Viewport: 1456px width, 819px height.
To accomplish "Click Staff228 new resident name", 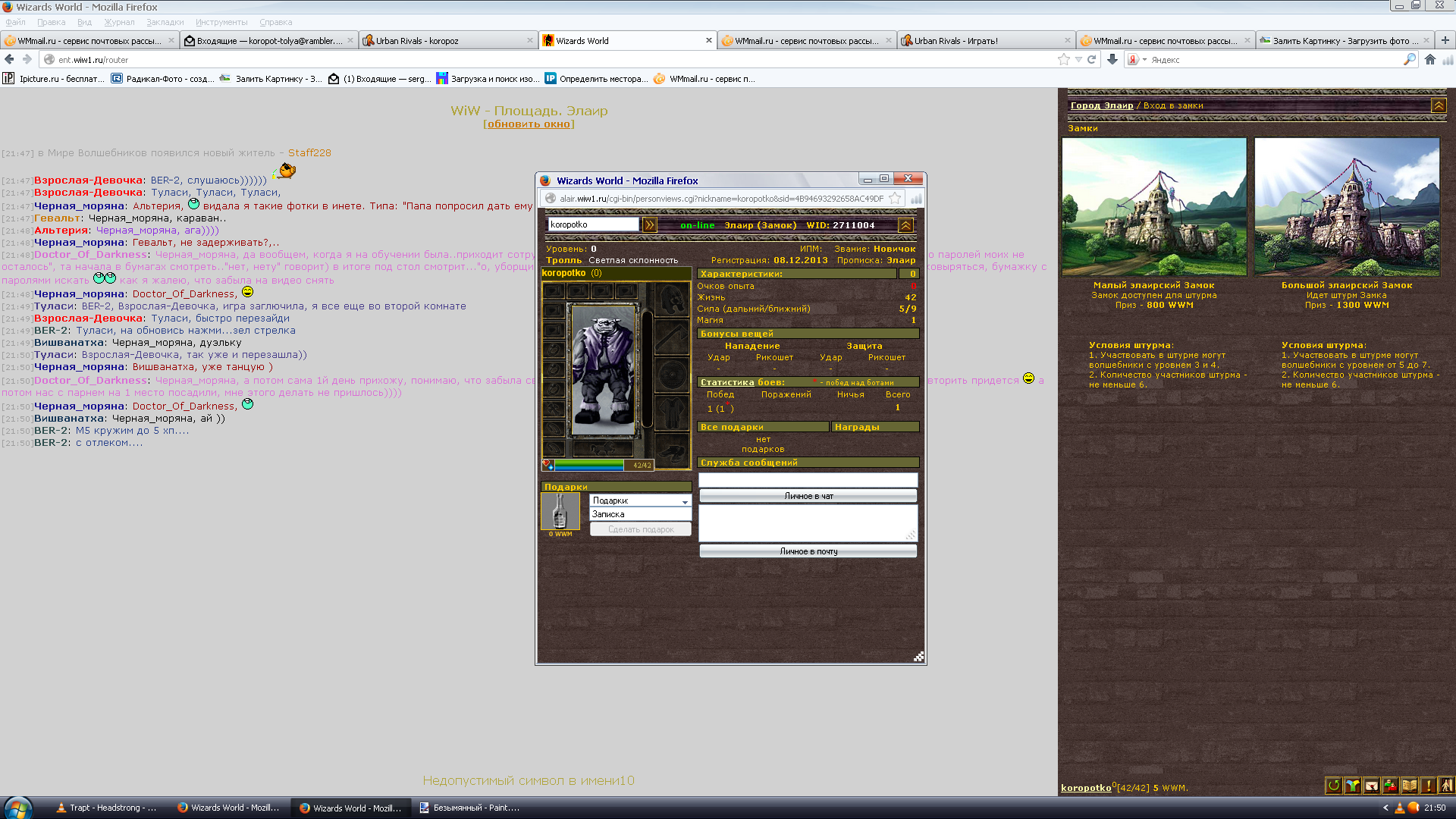I will [309, 152].
